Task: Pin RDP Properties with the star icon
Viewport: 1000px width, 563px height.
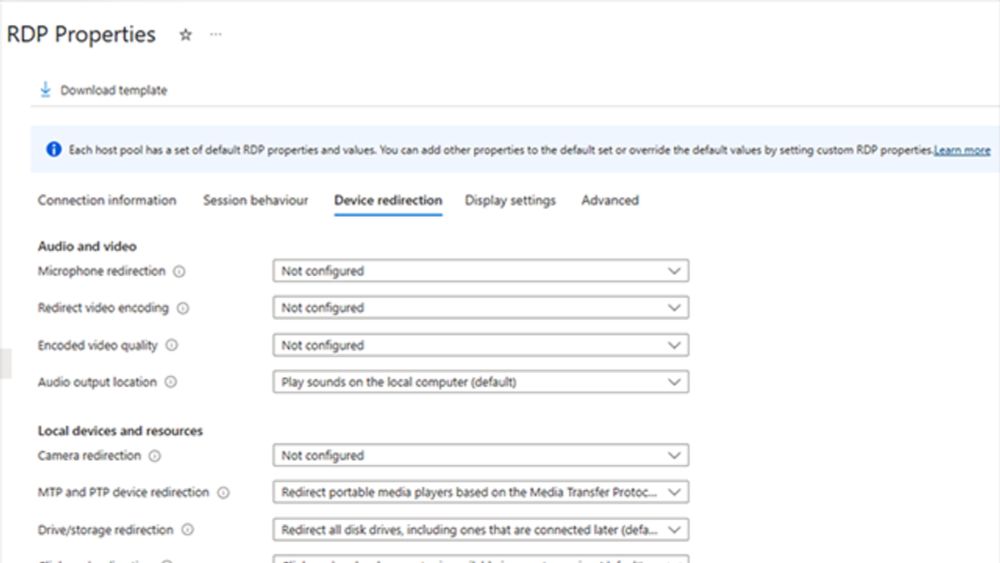Action: (x=186, y=35)
